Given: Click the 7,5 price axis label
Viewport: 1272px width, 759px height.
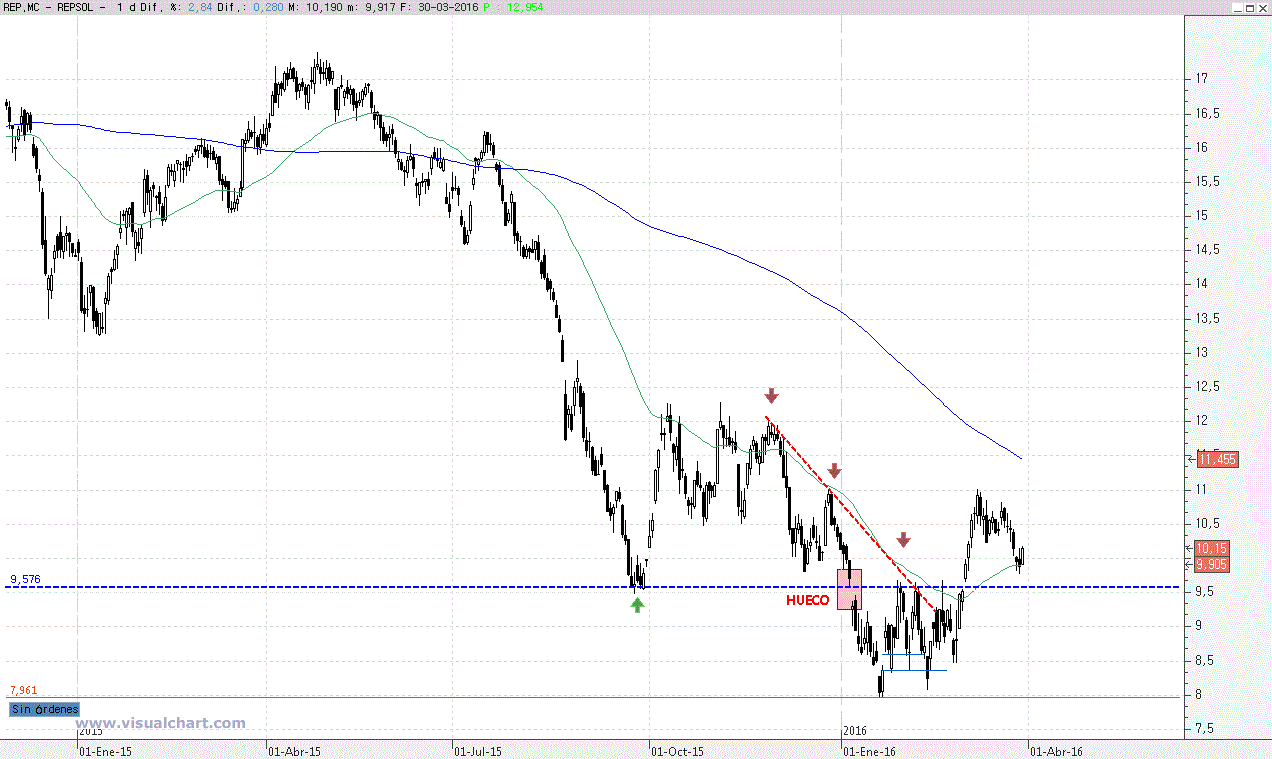Looking at the screenshot, I should click(1206, 728).
